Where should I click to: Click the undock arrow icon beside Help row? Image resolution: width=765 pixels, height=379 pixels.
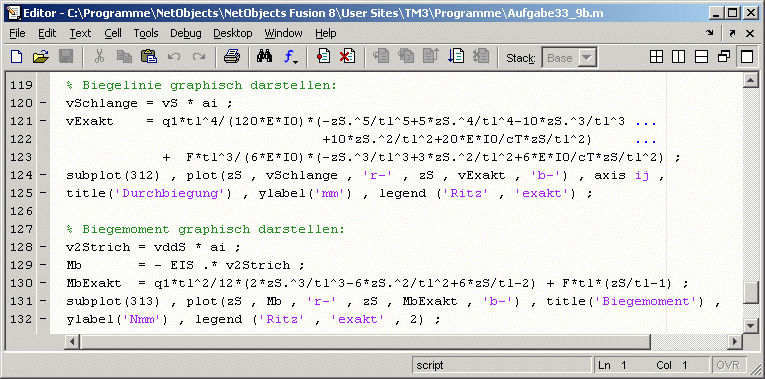click(732, 33)
